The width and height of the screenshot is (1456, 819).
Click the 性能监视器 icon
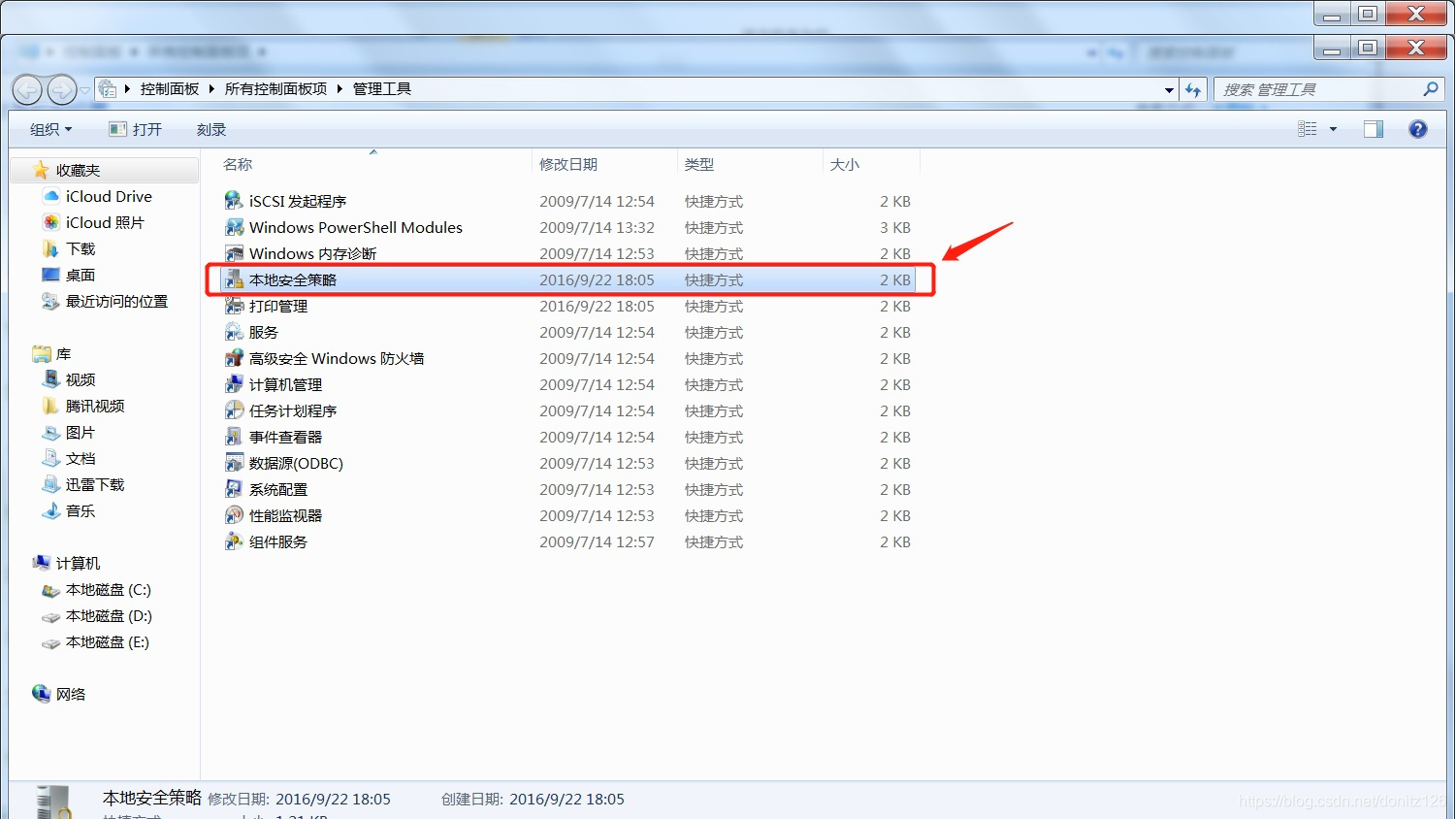(x=234, y=516)
